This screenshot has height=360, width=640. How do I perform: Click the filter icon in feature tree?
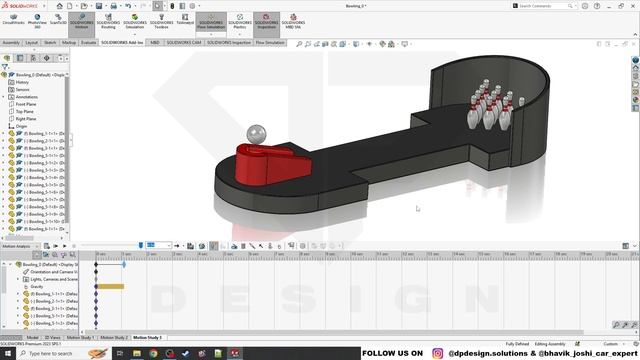5,67
